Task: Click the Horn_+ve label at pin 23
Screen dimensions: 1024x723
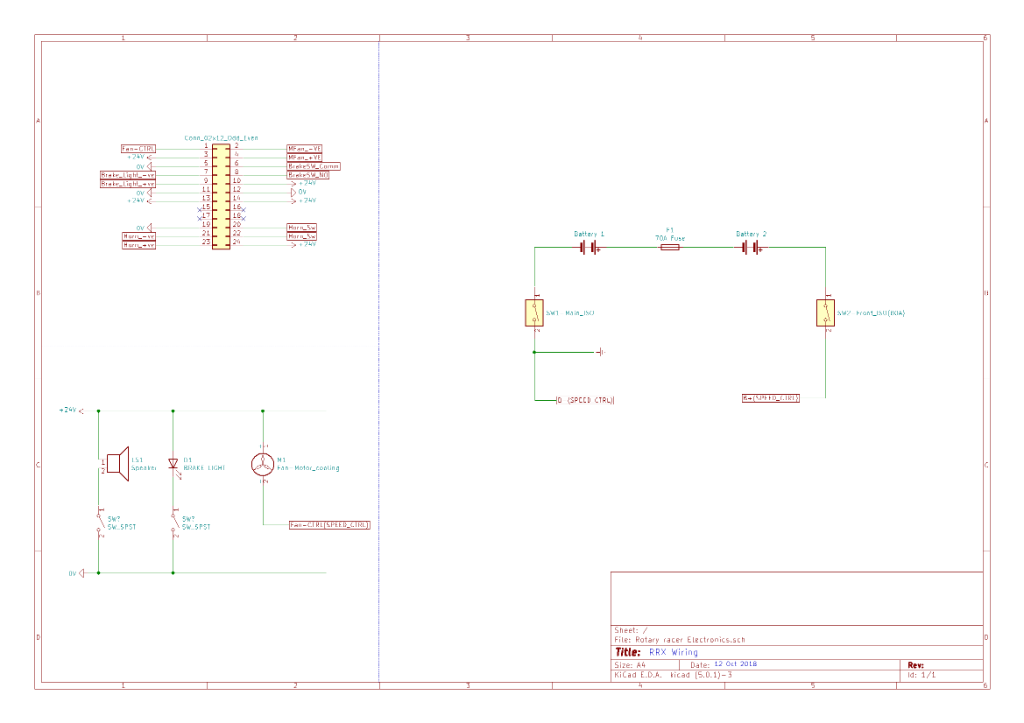Action: click(x=139, y=245)
